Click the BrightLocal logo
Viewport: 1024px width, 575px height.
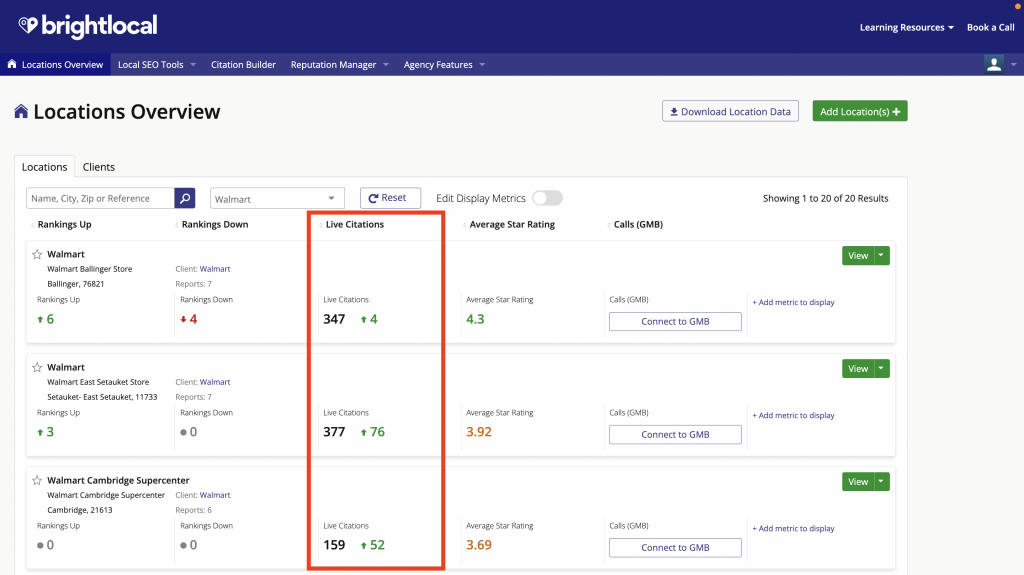[87, 27]
